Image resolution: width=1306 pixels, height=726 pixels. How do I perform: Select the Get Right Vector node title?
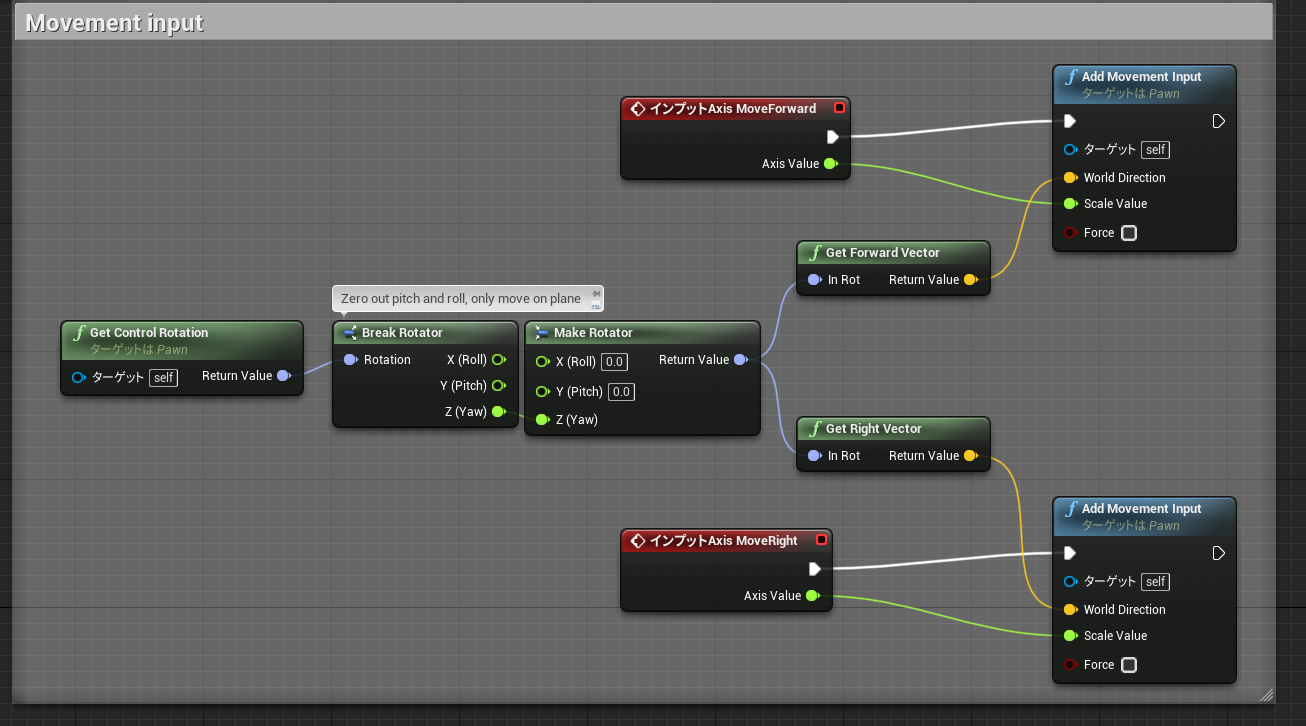pos(873,429)
